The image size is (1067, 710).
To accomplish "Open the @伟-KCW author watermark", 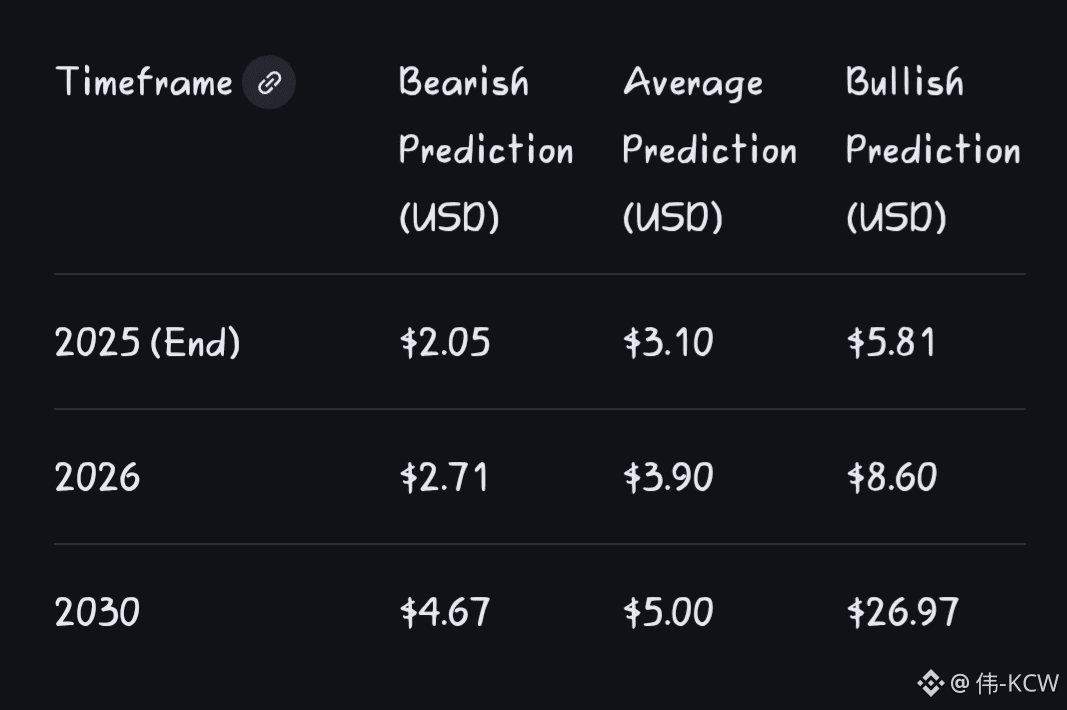I will [1004, 684].
